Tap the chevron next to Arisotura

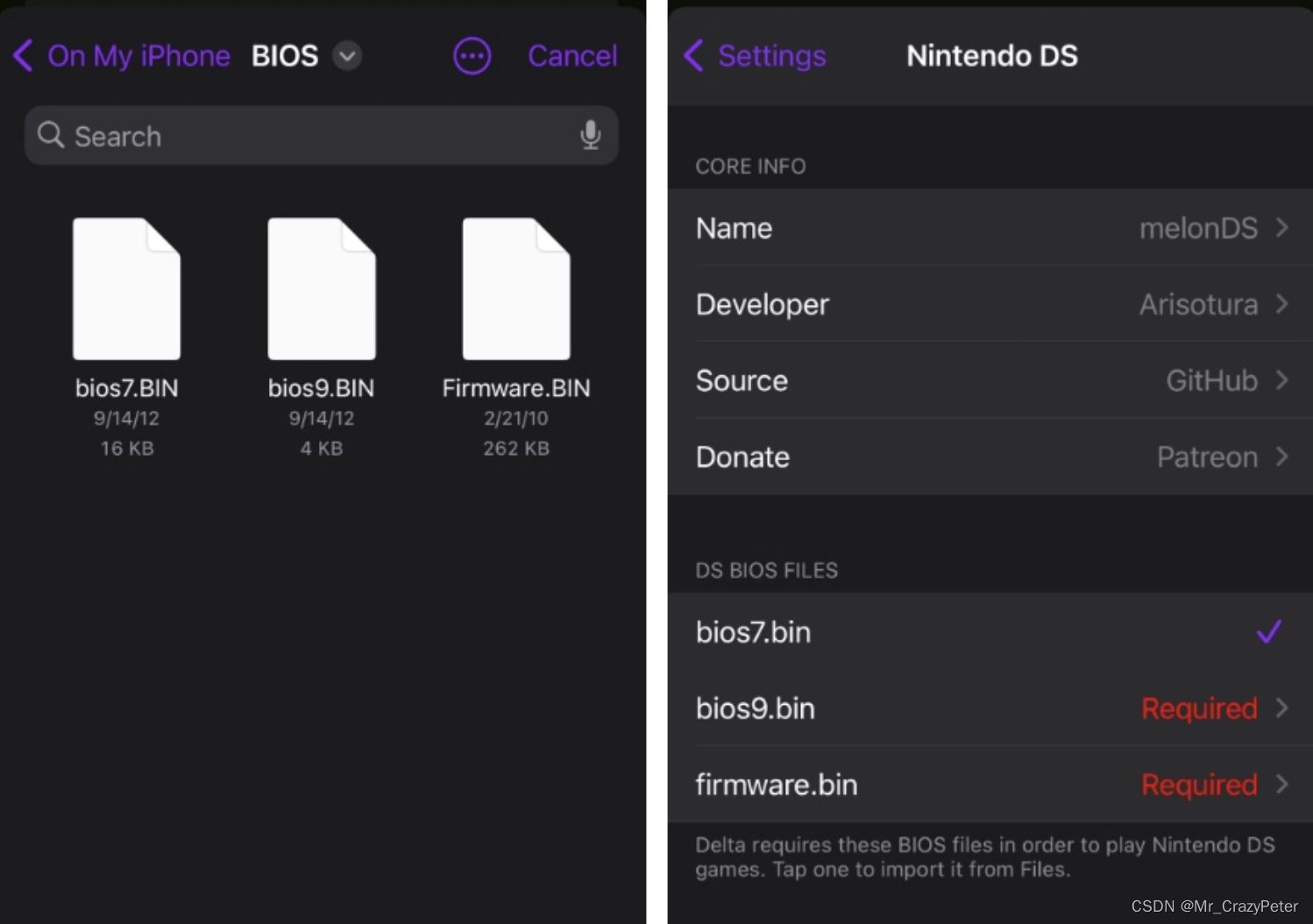point(1282,304)
